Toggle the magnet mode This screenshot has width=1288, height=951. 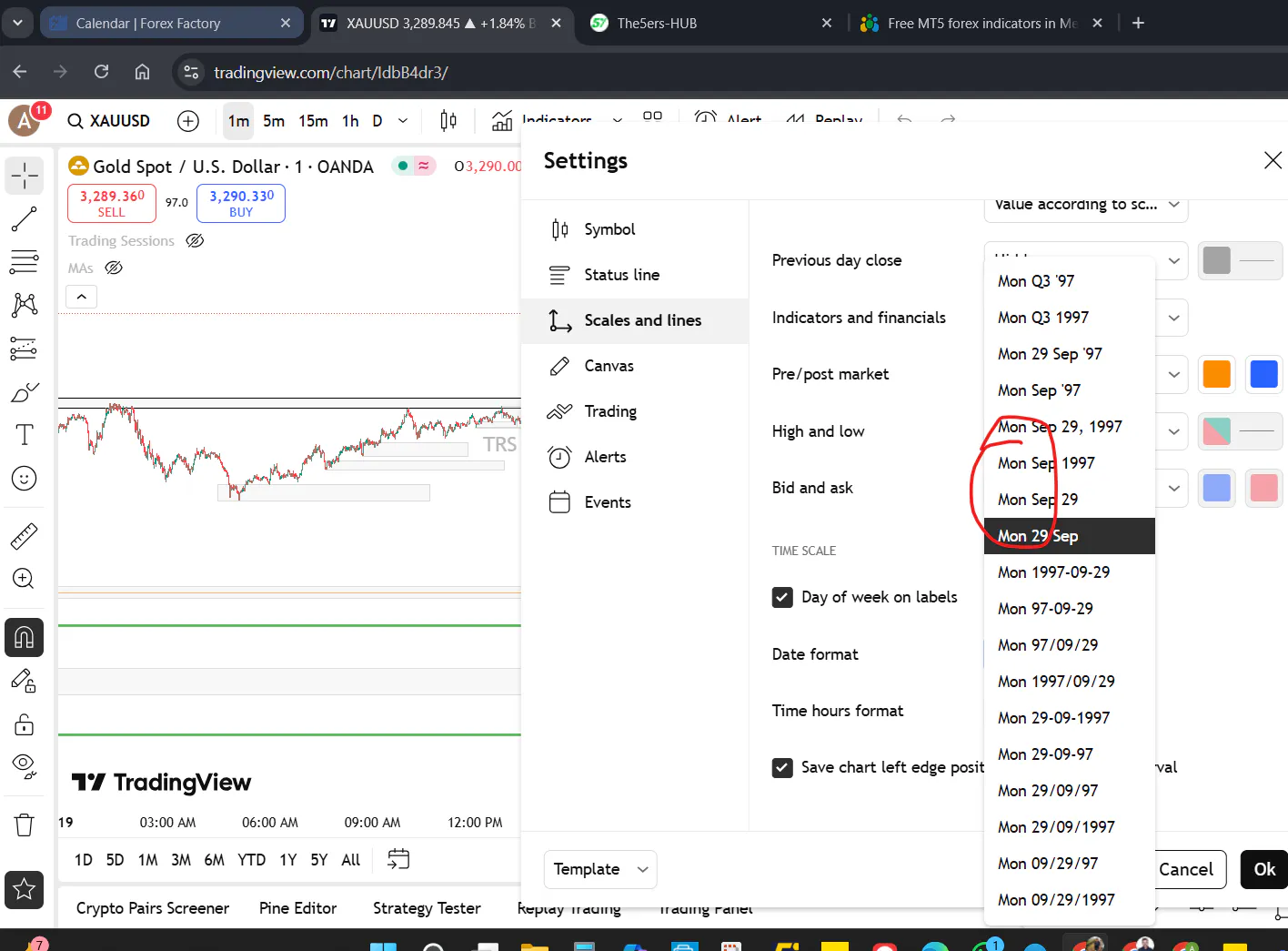[x=25, y=637]
